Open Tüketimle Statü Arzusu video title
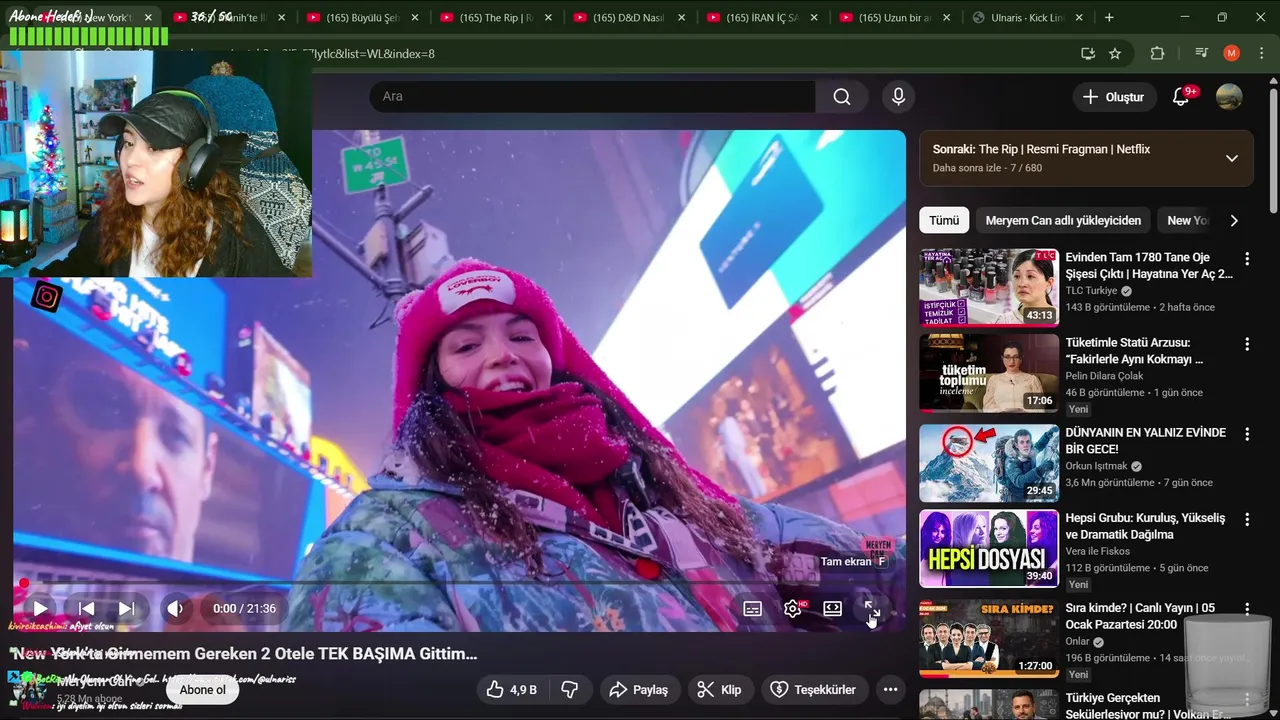Viewport: 1280px width, 720px height. tap(1134, 351)
